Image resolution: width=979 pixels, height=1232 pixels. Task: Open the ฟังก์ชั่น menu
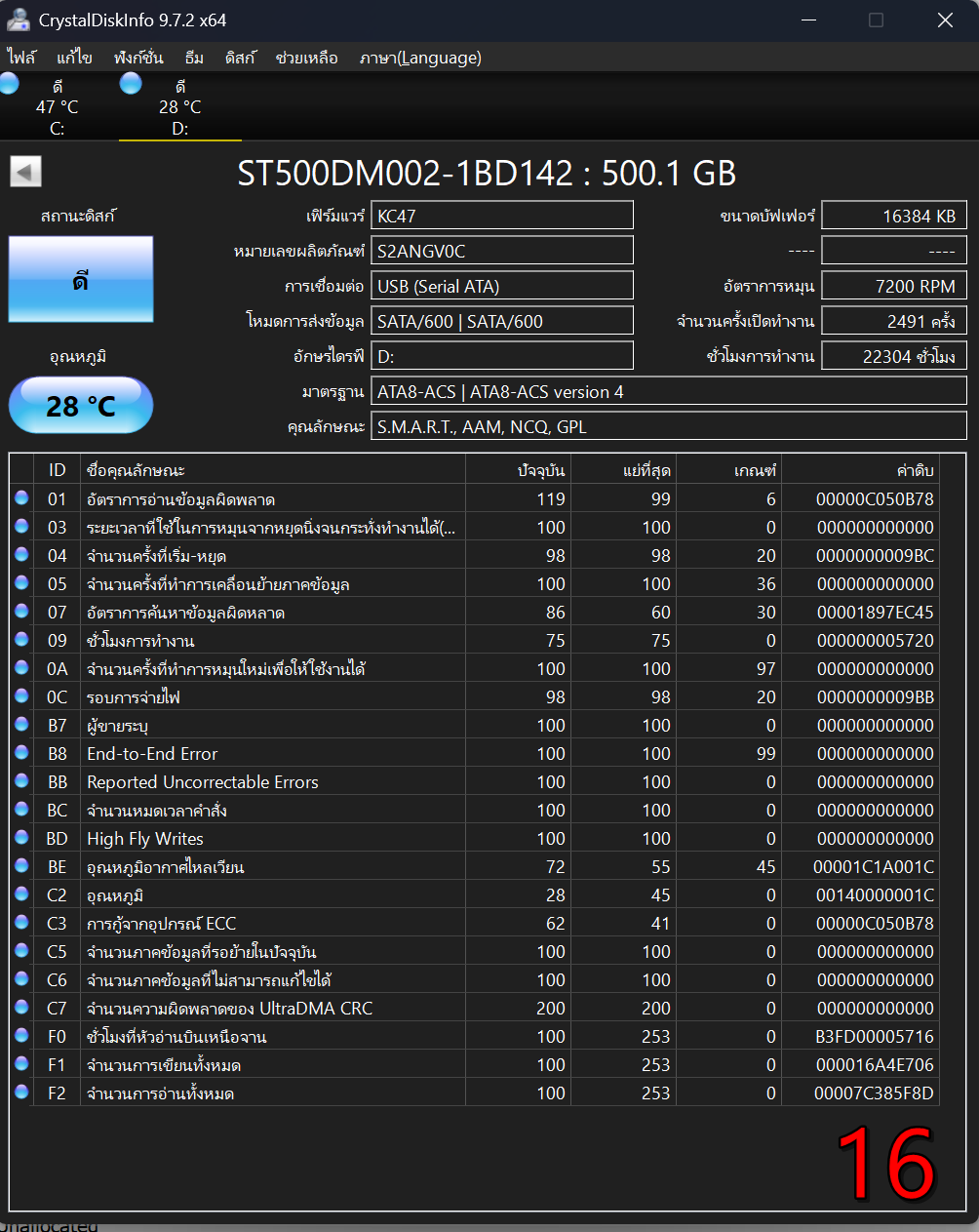pos(138,58)
